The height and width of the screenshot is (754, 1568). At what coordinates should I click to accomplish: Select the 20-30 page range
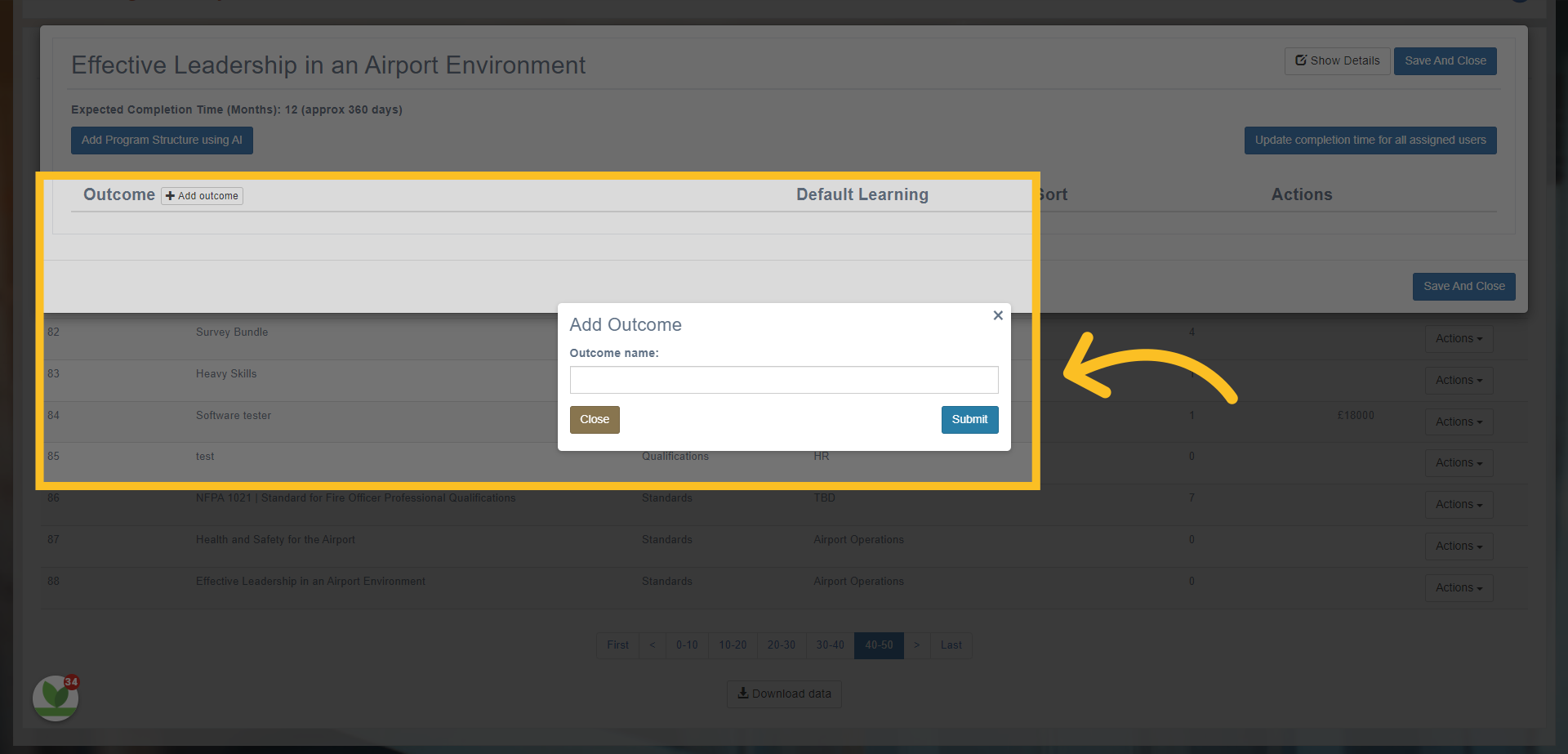(782, 645)
